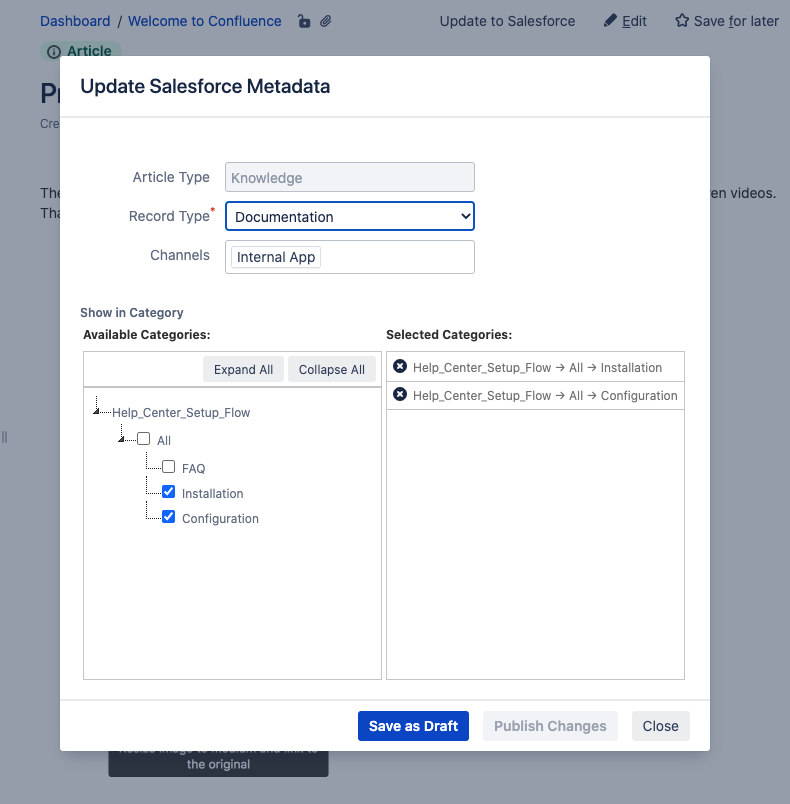
Task: Click the Article status info icon
Action: tap(54, 52)
